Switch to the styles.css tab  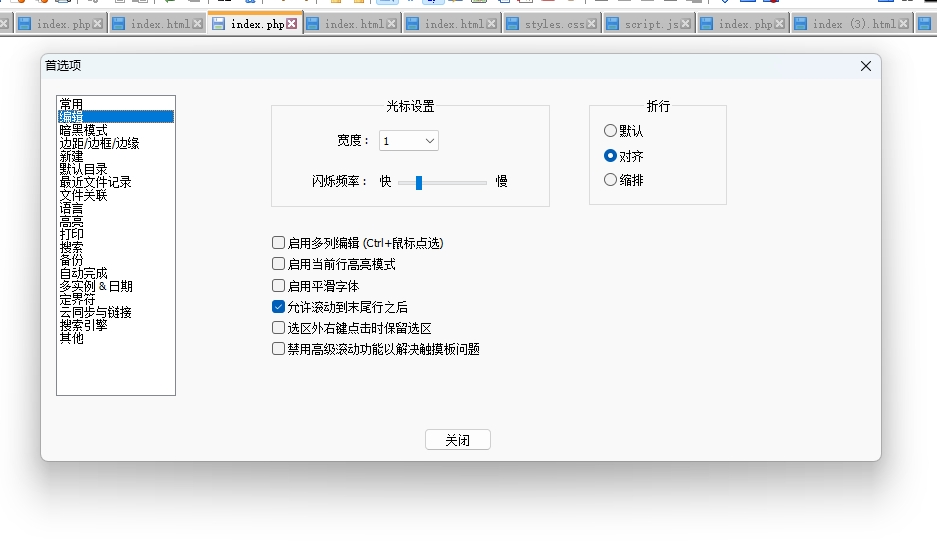[x=550, y=24]
